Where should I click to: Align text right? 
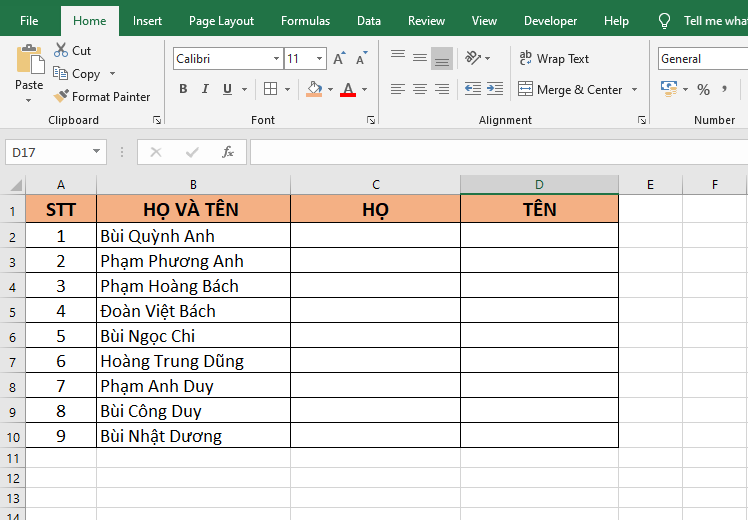point(442,89)
